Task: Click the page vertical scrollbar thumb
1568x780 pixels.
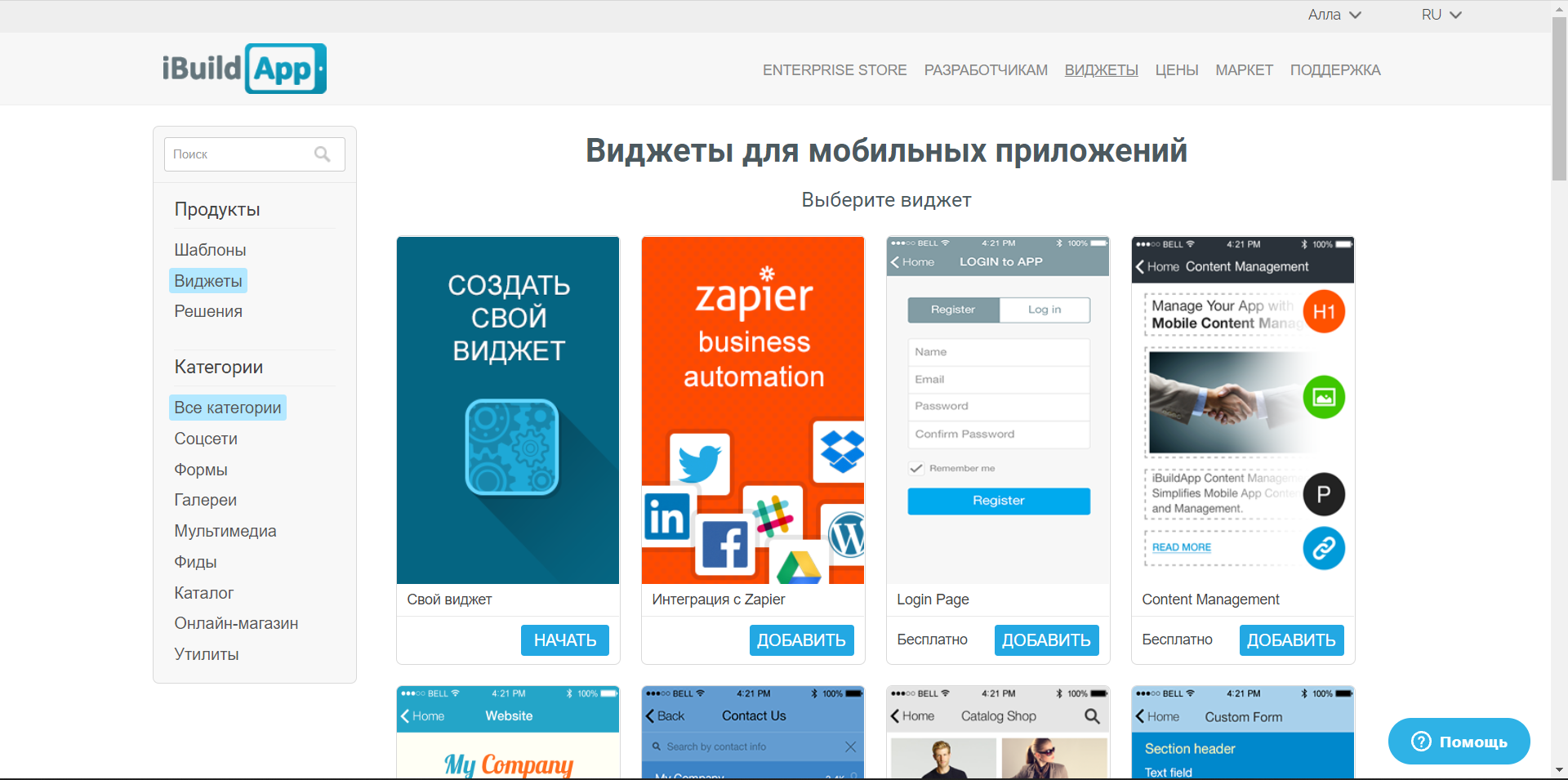Action: click(1559, 98)
